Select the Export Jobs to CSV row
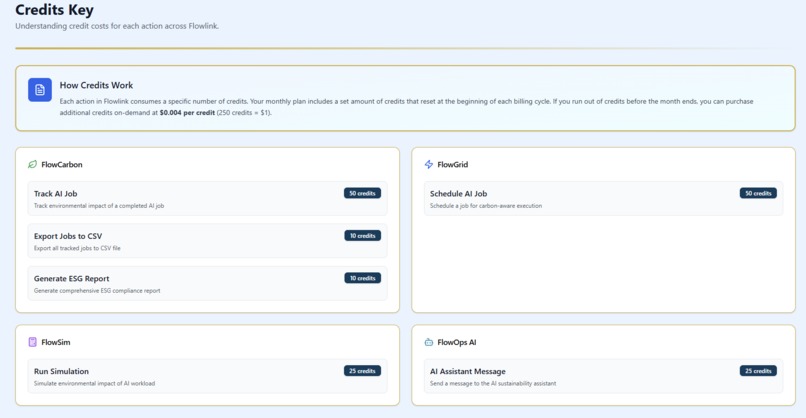 tap(207, 241)
